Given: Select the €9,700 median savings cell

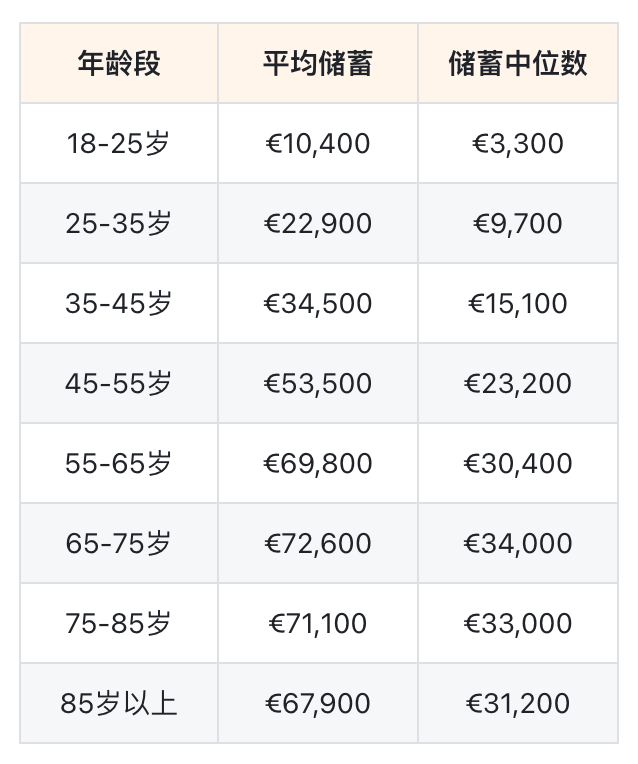Looking at the screenshot, I should [x=517, y=224].
